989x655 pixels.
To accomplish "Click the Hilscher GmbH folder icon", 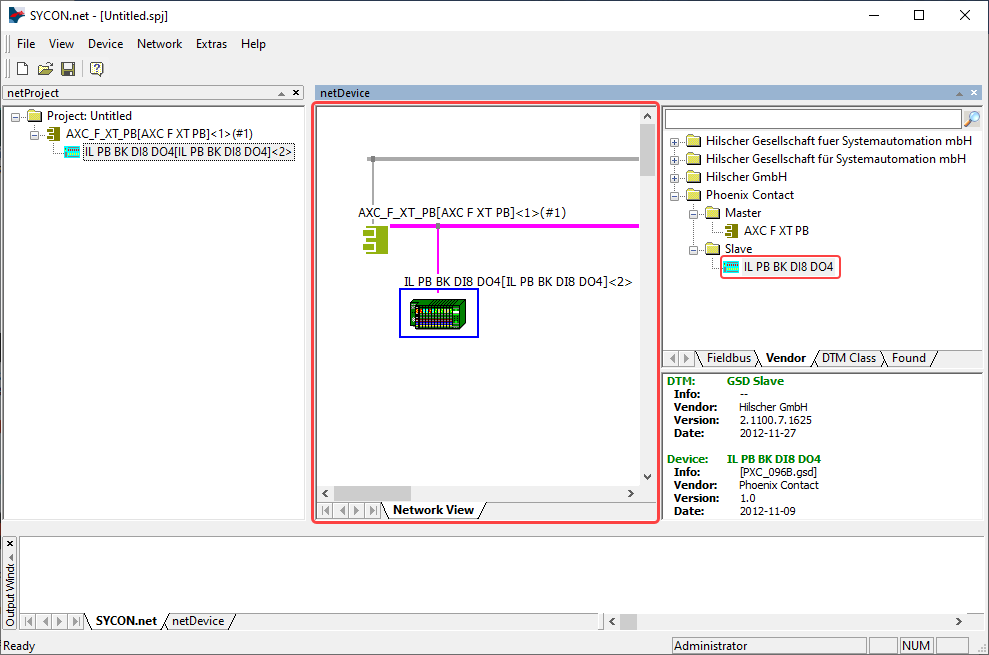I will (694, 177).
